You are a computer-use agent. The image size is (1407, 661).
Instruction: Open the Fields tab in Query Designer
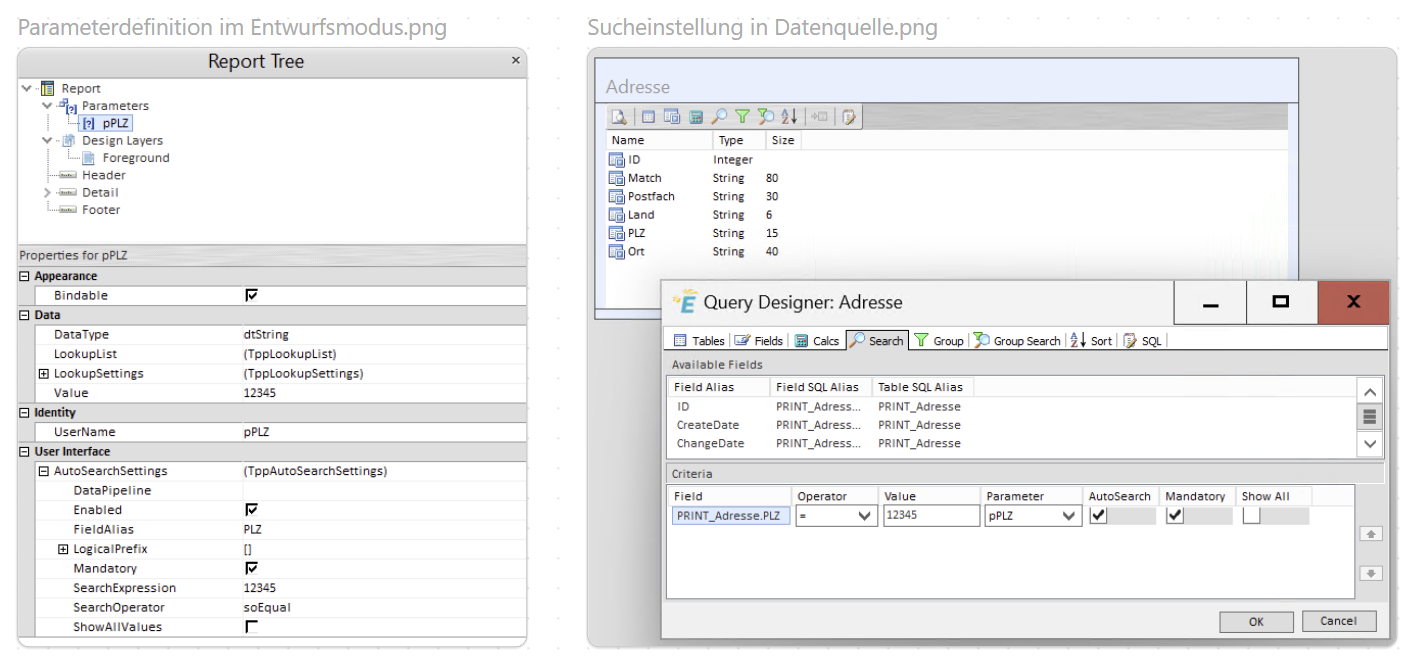[759, 341]
